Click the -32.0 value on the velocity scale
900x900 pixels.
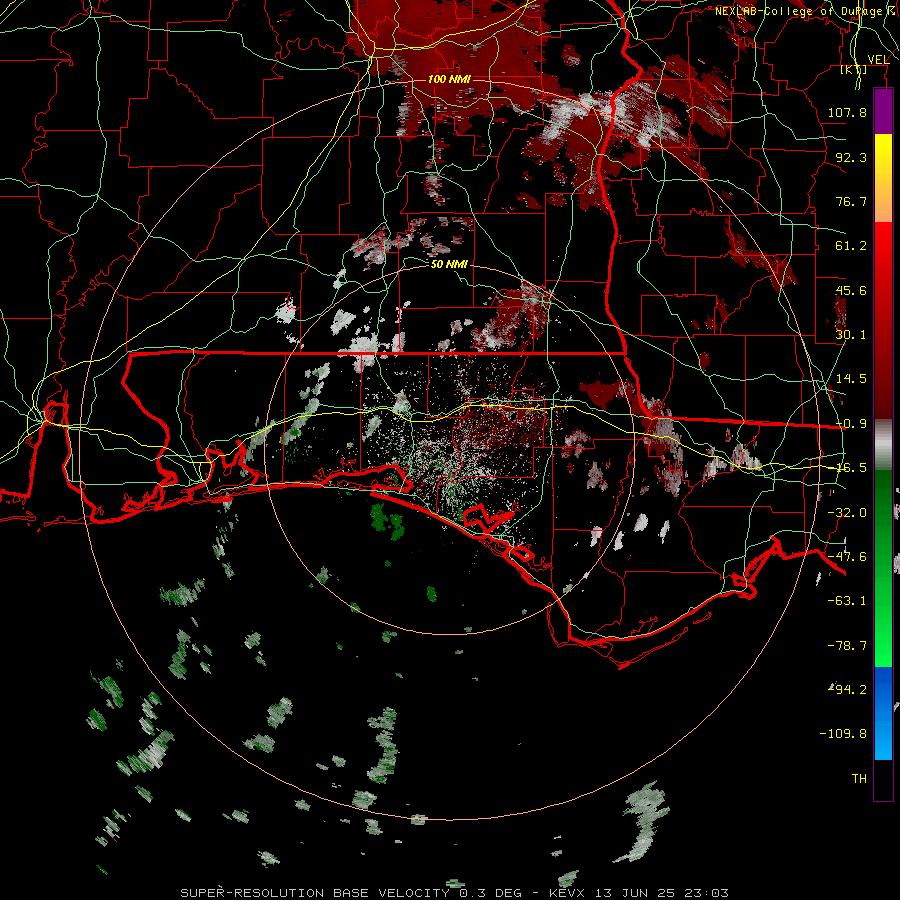(847, 512)
